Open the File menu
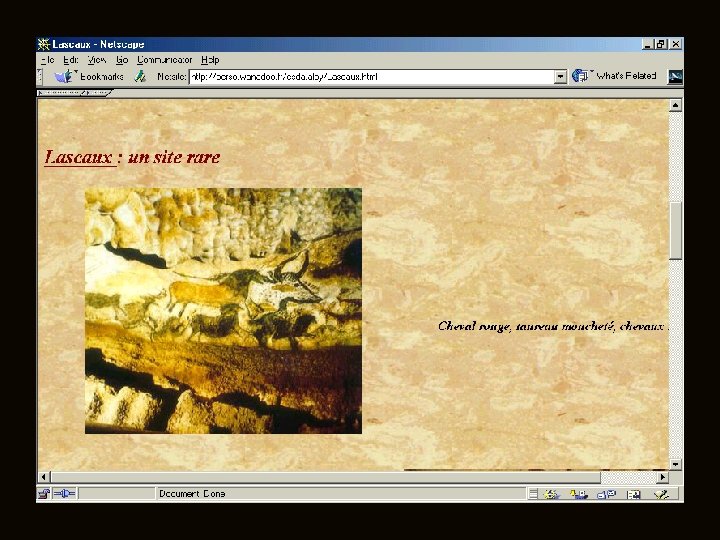The width and height of the screenshot is (720, 540). 48,60
